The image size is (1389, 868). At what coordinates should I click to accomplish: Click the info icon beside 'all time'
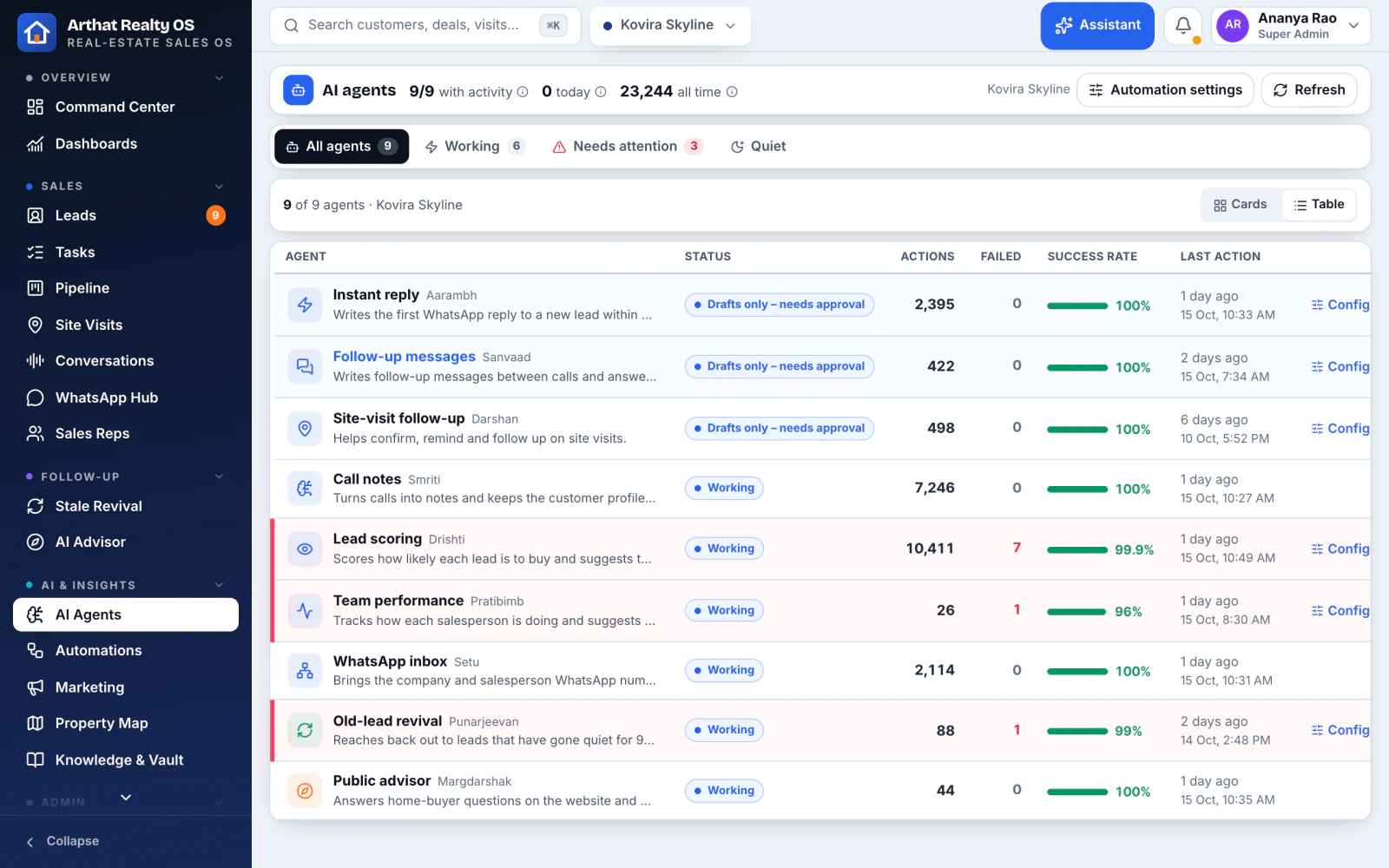point(732,92)
